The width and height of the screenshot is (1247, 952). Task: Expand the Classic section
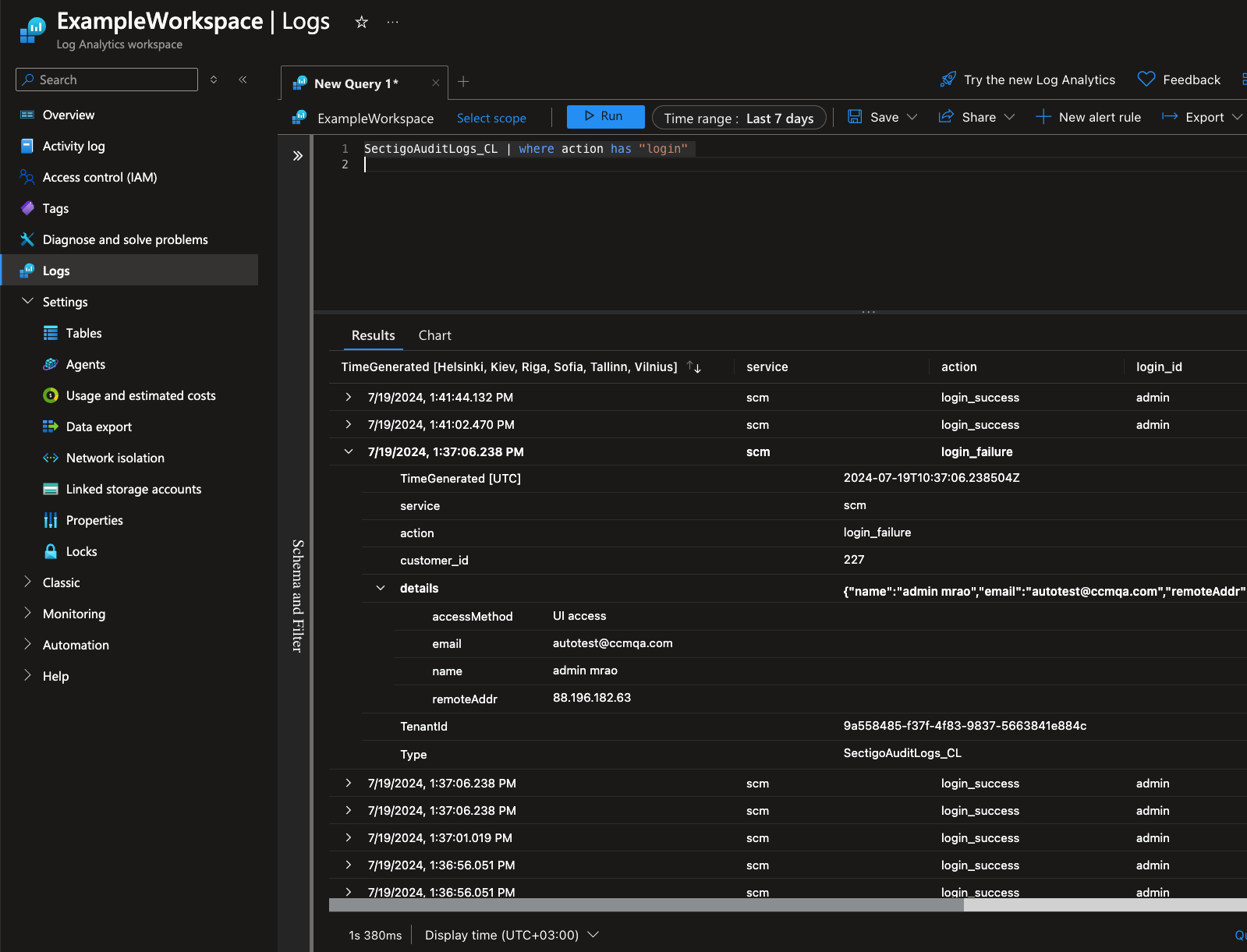[x=27, y=582]
